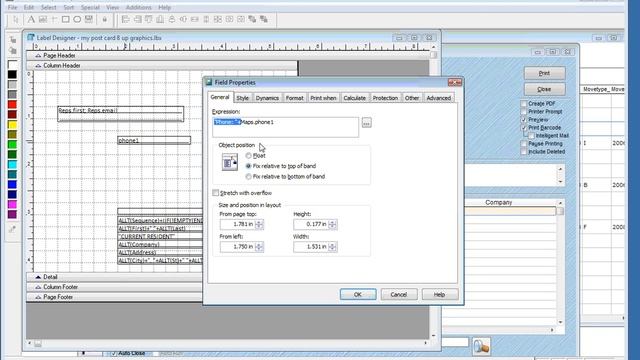Click Center Vertically layout icon
Image resolution: width=640 pixels, height=360 pixels.
(x=241, y=19)
